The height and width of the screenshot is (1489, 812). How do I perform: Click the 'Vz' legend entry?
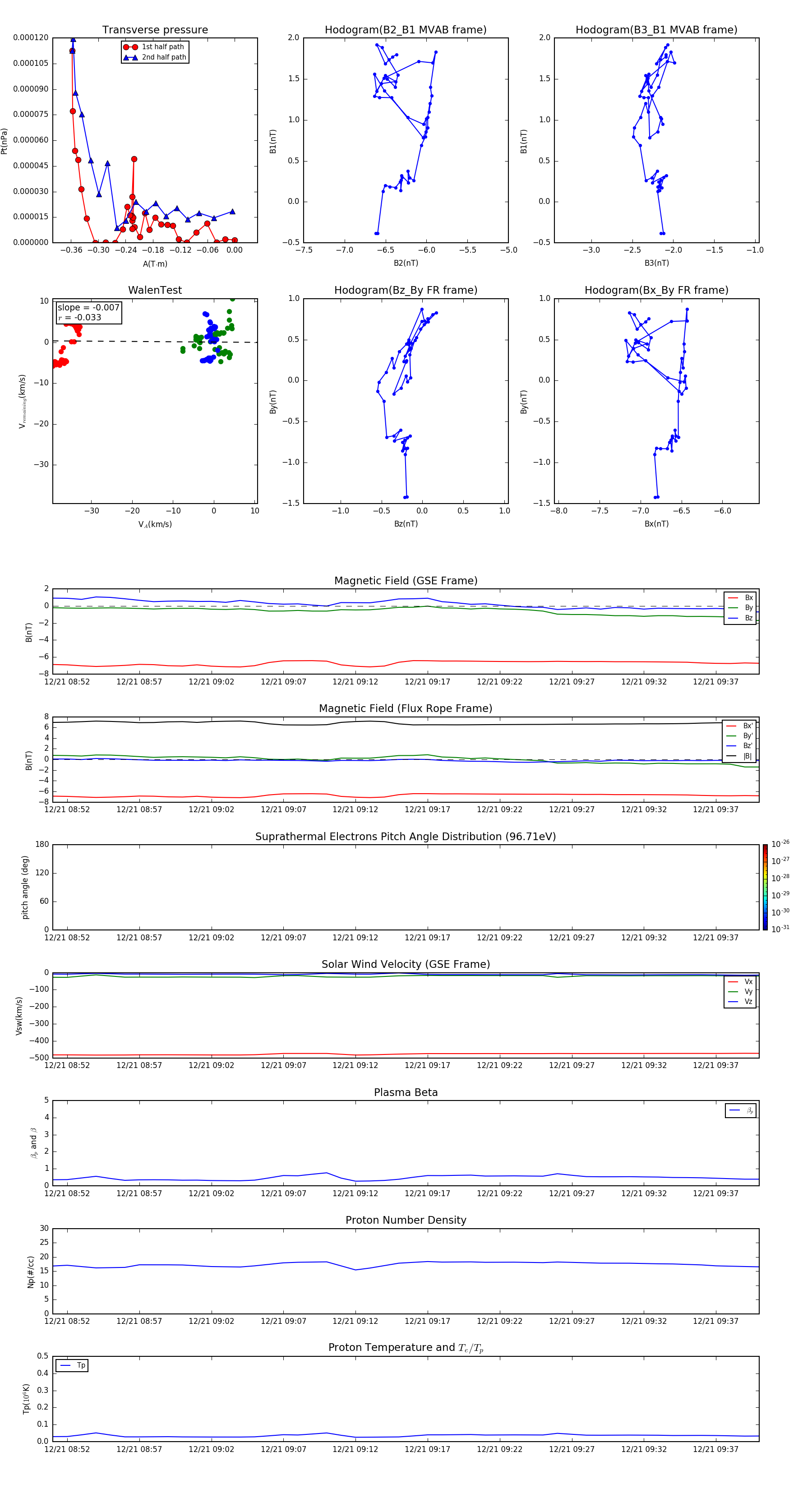[740, 1001]
